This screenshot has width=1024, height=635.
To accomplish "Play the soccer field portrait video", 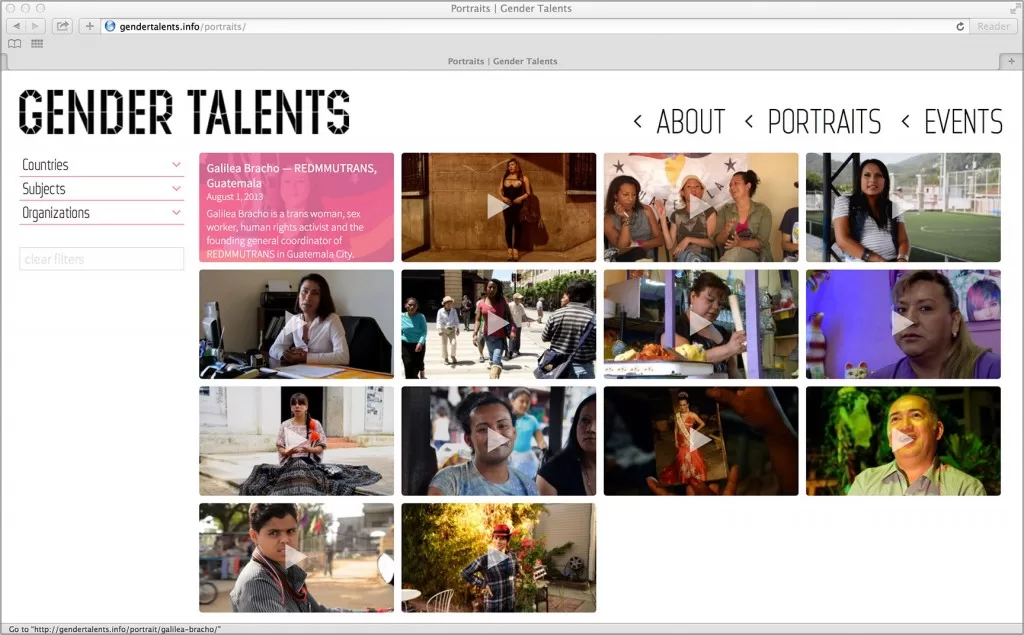I will click(x=902, y=207).
